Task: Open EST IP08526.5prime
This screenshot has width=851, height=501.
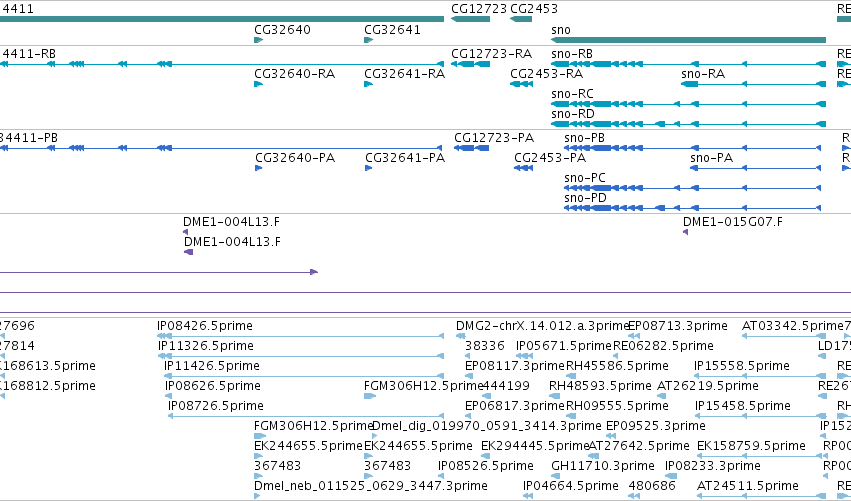Action: click(x=441, y=476)
